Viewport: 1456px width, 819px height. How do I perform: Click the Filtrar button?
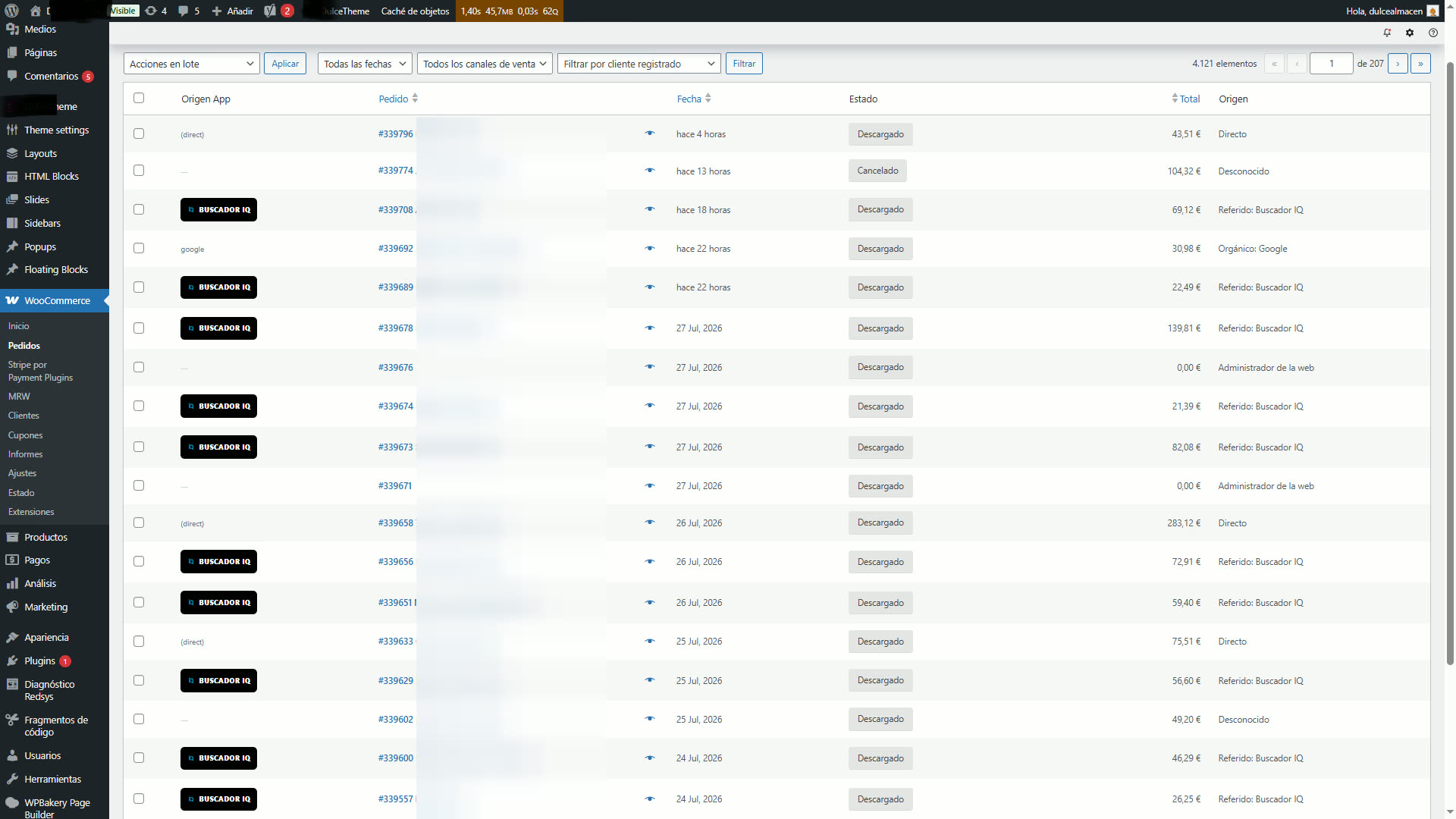pos(743,64)
